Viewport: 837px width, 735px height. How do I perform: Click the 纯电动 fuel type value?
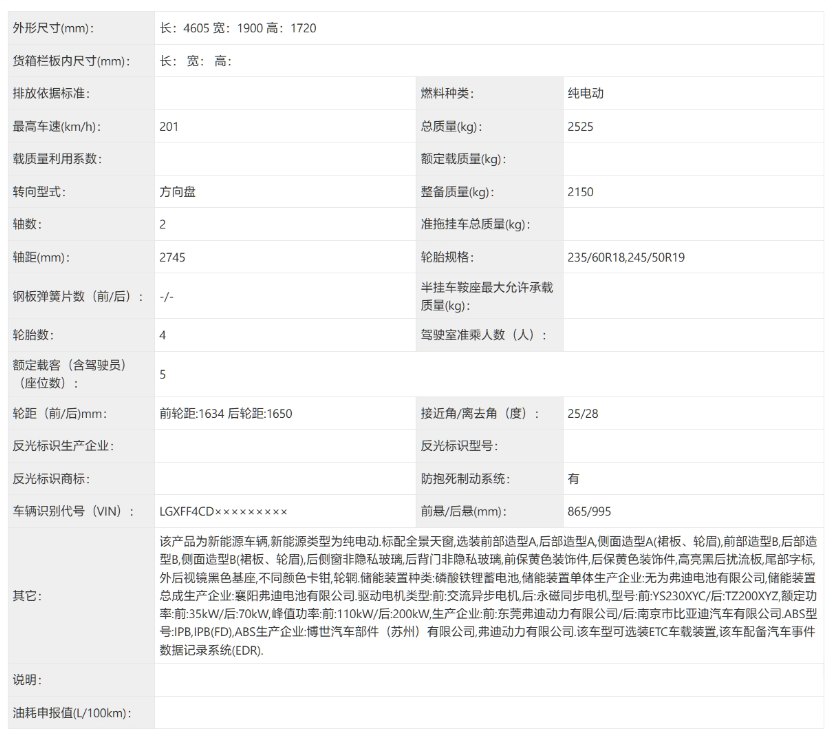582,93
